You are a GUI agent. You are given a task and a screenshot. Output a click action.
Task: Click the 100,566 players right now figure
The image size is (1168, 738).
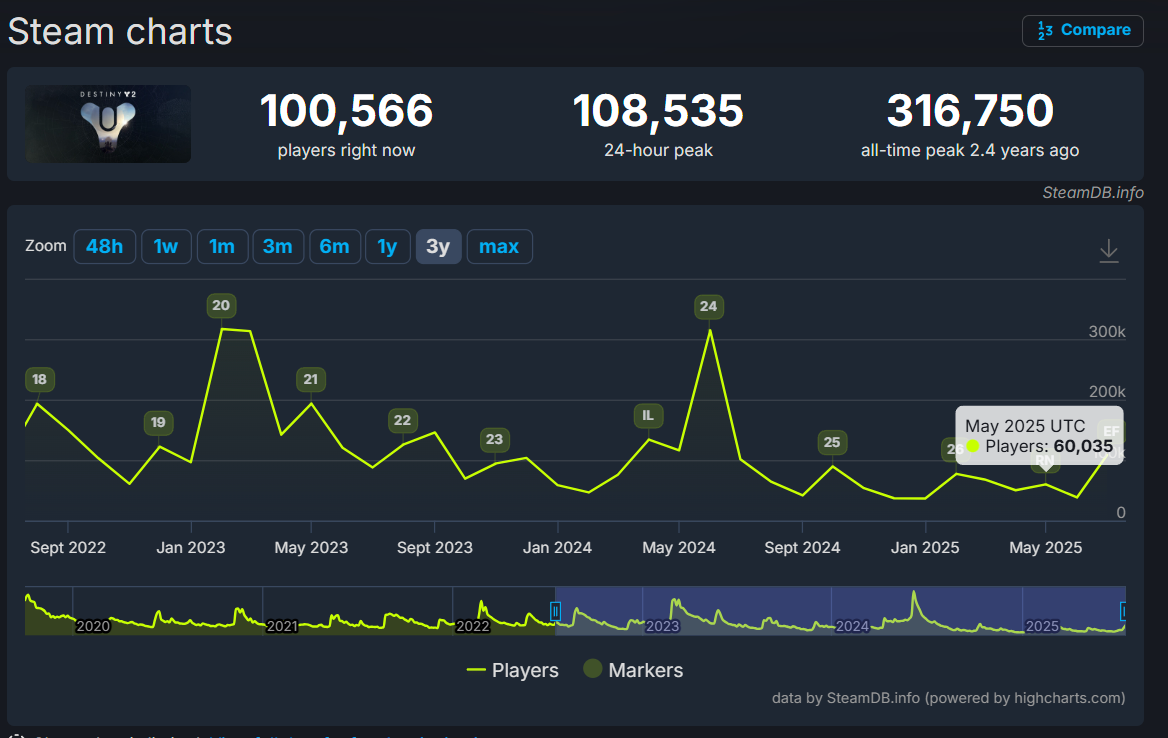pyautogui.click(x=346, y=111)
